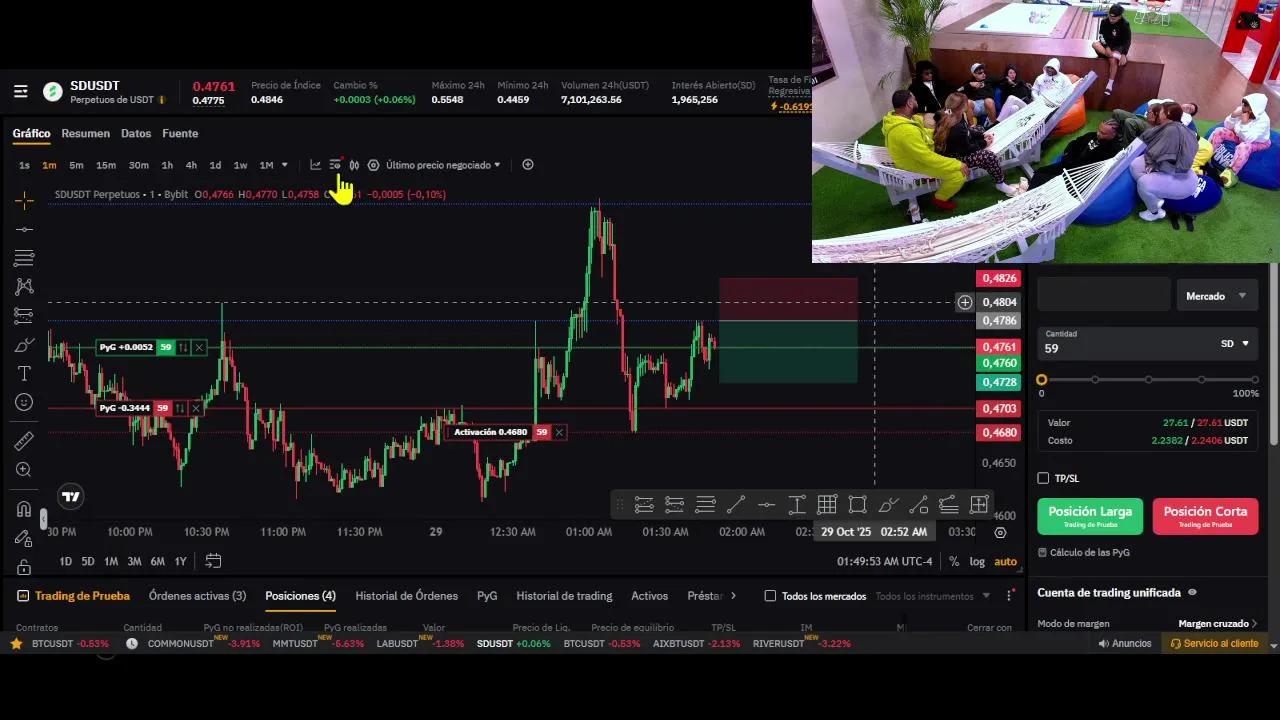Select the grid drawing tool in floating toolbar

pos(827,505)
